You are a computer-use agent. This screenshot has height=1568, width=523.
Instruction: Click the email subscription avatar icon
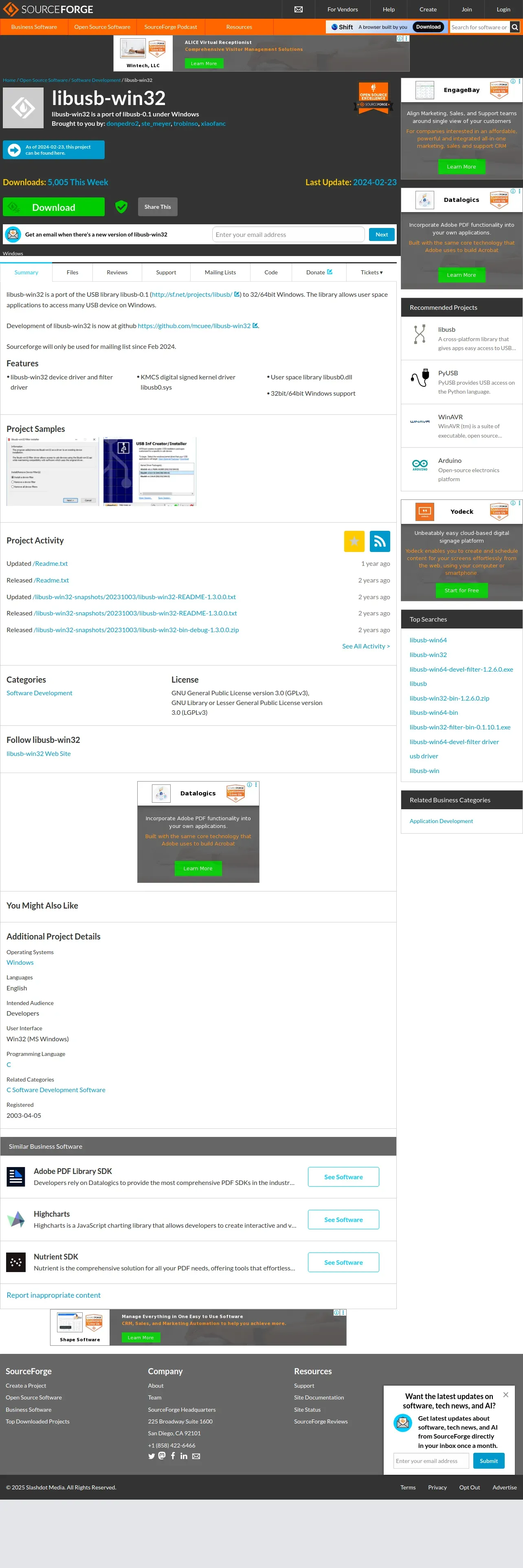coord(12,234)
